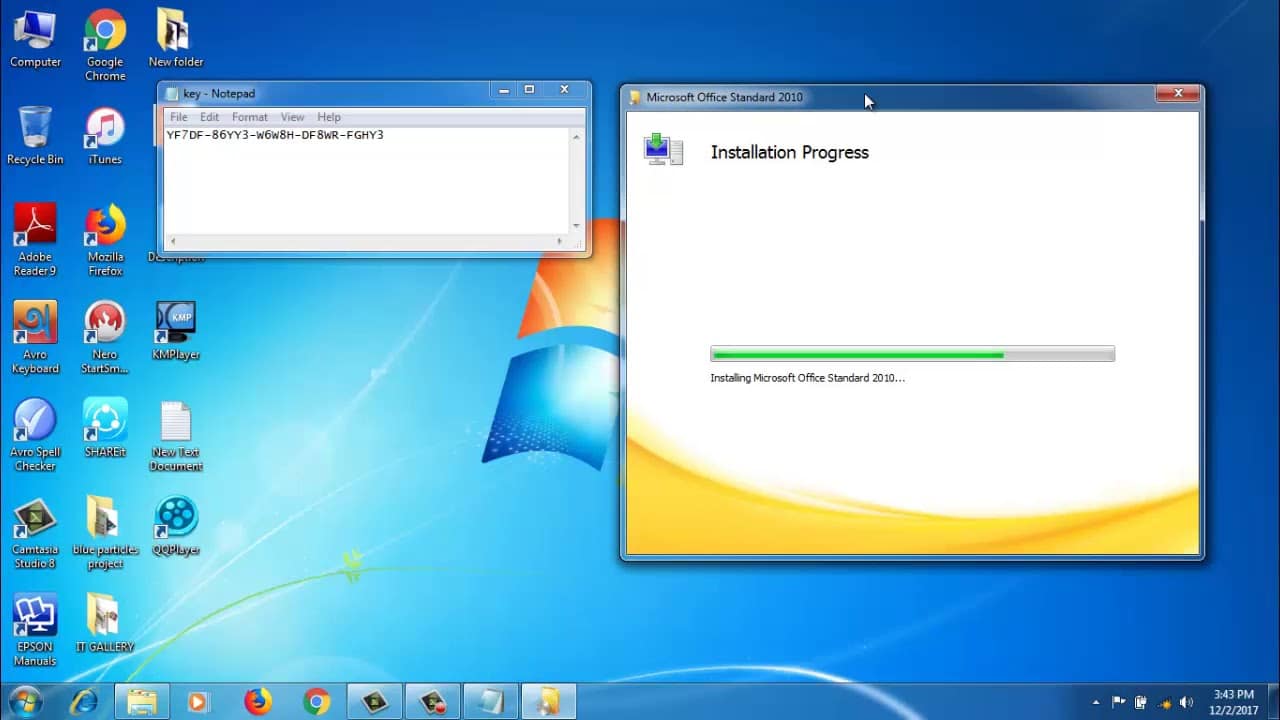The image size is (1280, 720).
Task: Open KMPlayer desktop shortcut
Action: coord(175,331)
